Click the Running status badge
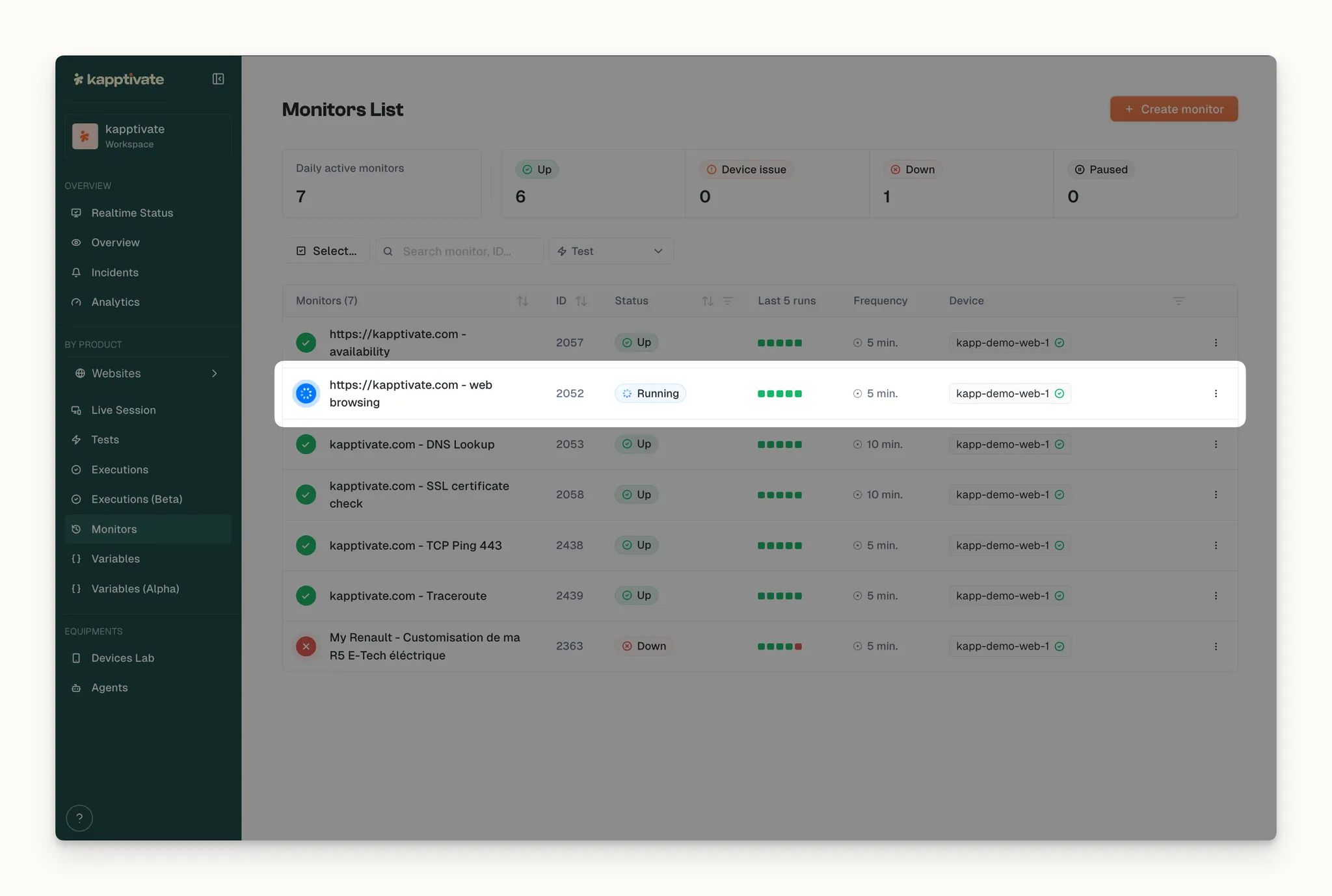Screen dimensions: 1332x896 [x=650, y=393]
